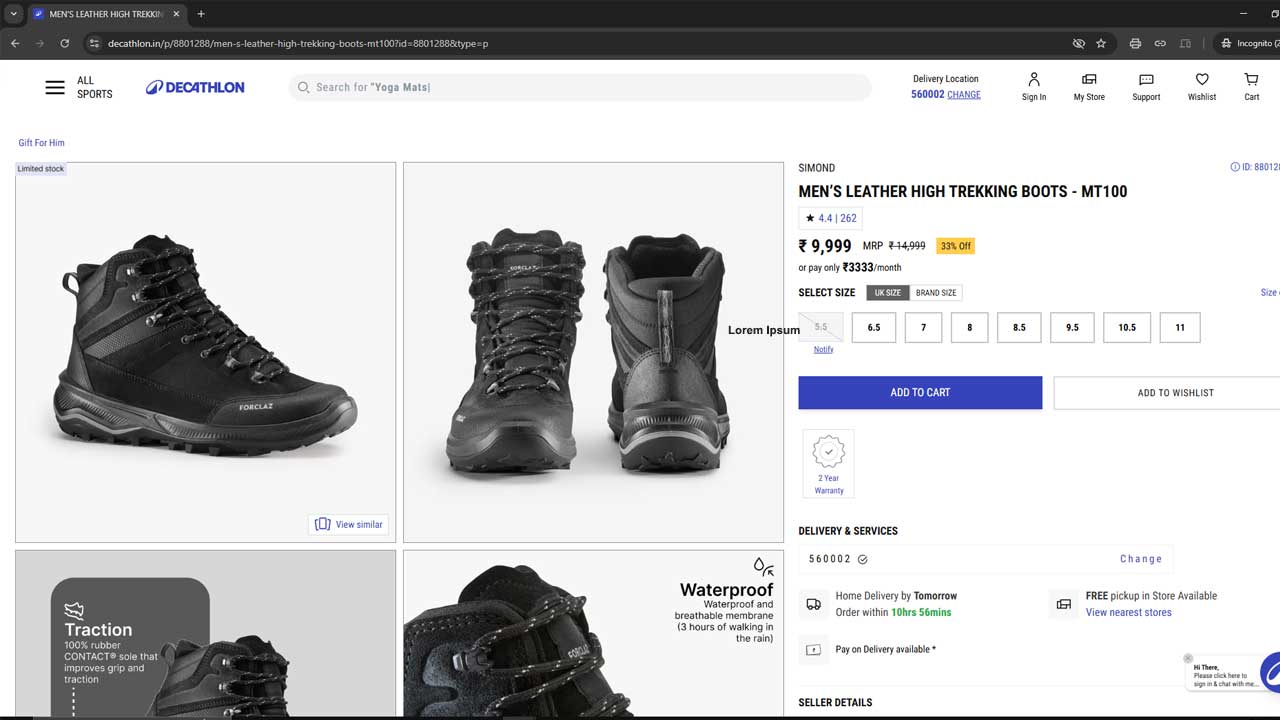1280x720 pixels.
Task: Click the product ID info text
Action: pyautogui.click(x=1255, y=167)
